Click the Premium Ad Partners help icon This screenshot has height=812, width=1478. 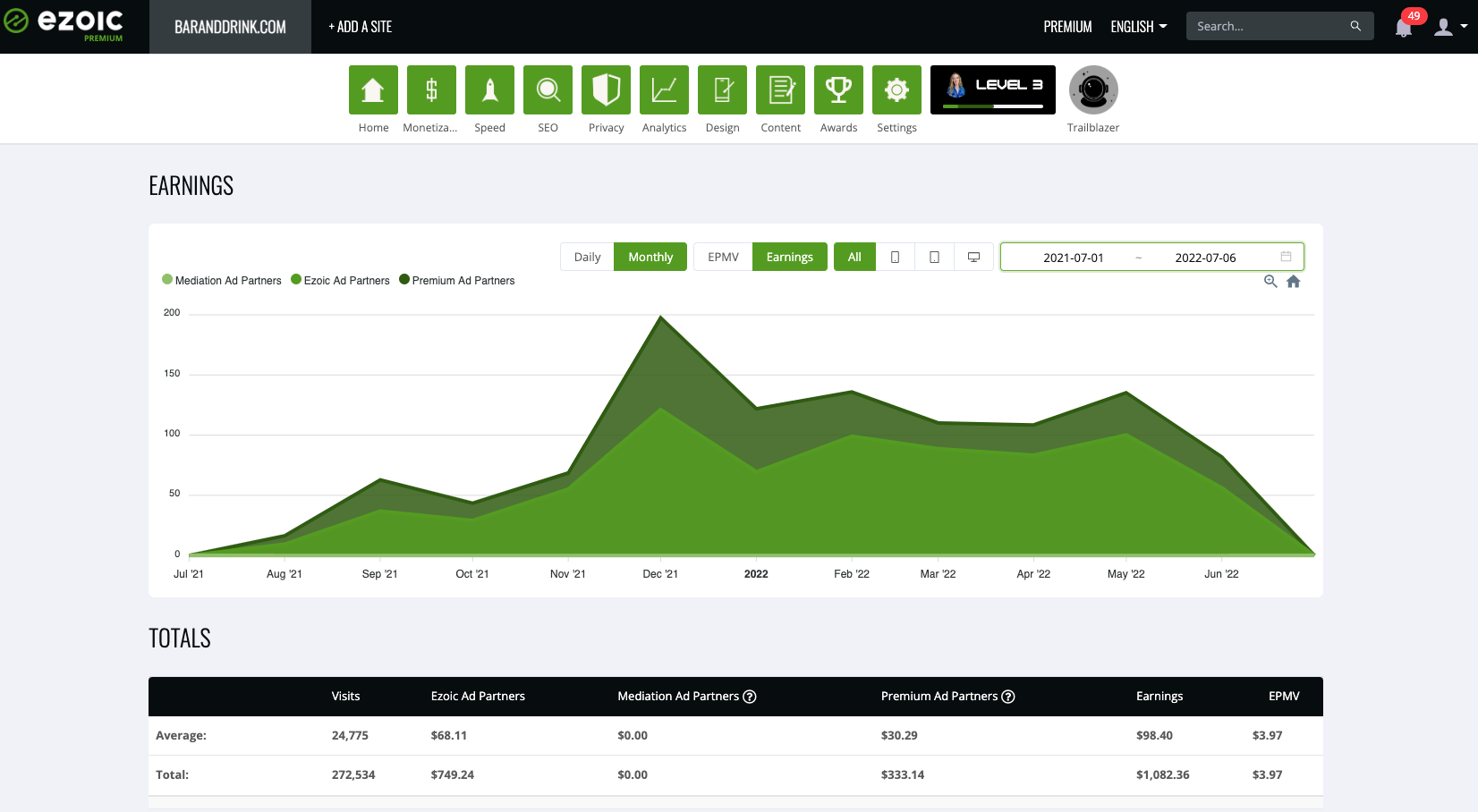pos(1008,697)
